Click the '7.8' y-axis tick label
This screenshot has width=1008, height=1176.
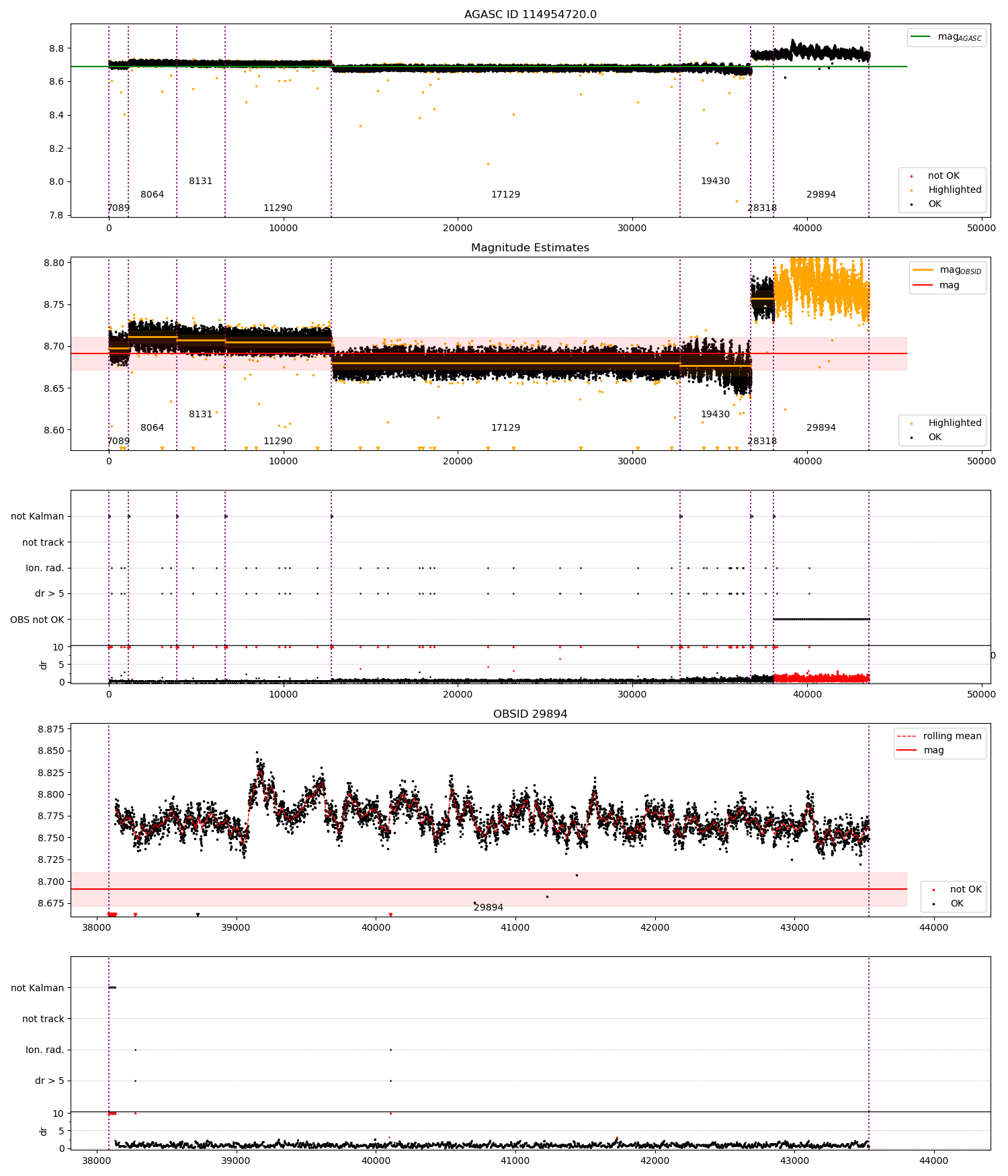(x=57, y=215)
